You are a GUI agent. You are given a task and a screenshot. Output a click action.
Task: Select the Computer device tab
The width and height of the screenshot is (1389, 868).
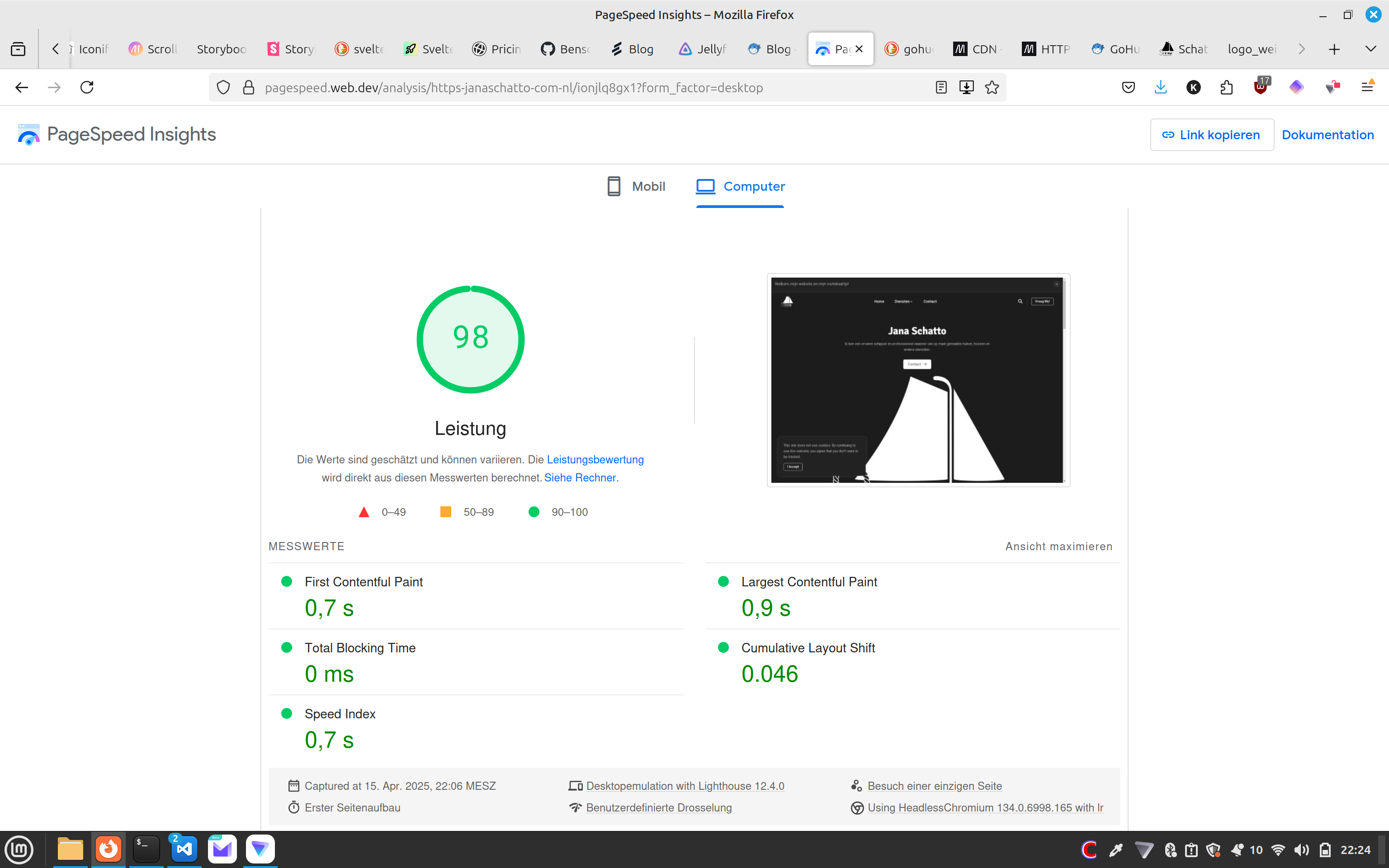(740, 187)
